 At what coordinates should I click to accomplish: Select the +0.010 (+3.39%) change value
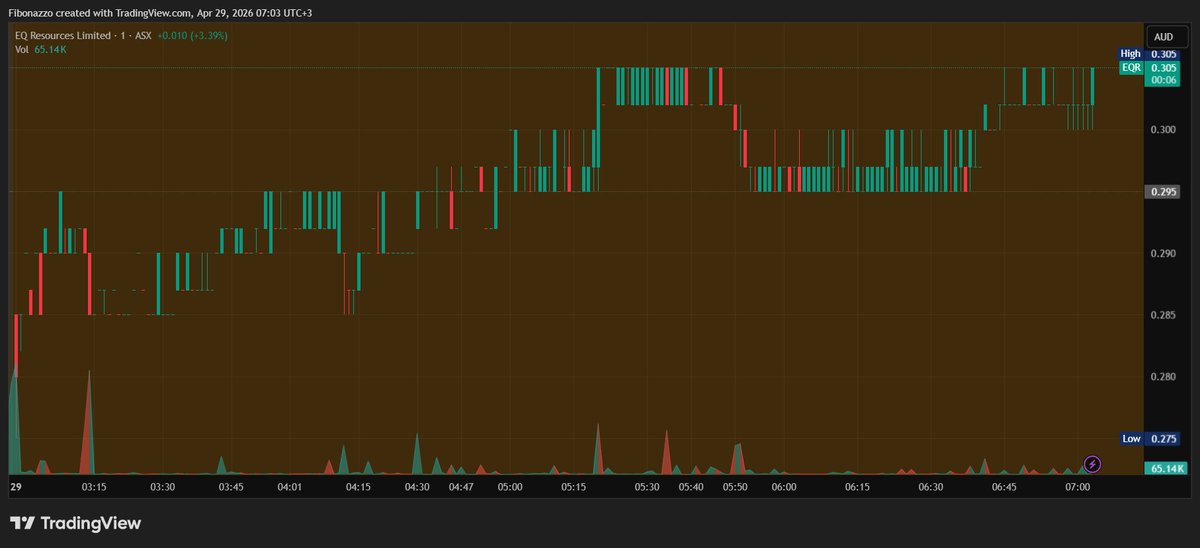point(192,35)
